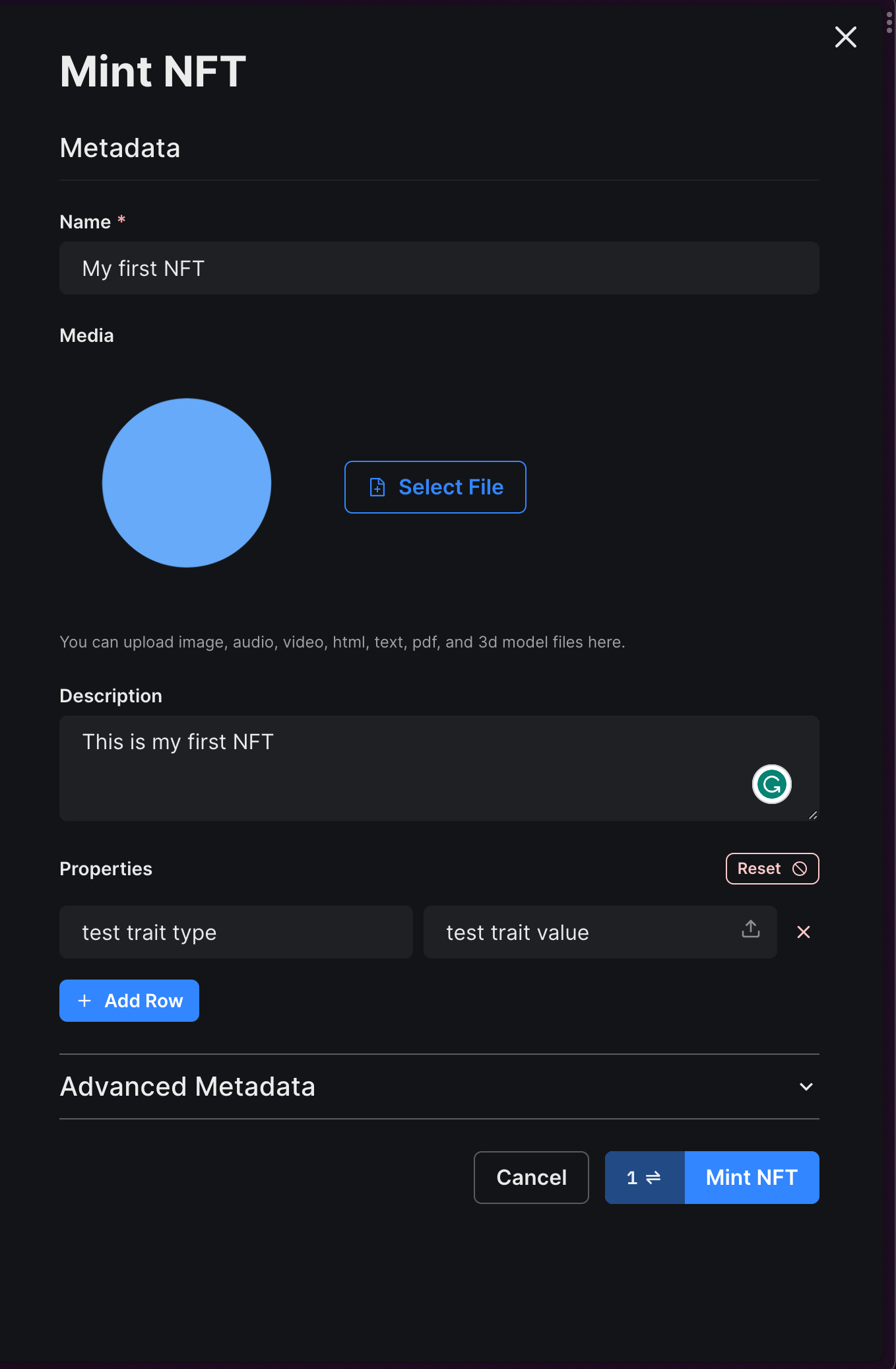Open the Grammarly icon in the description box

pyautogui.click(x=771, y=784)
